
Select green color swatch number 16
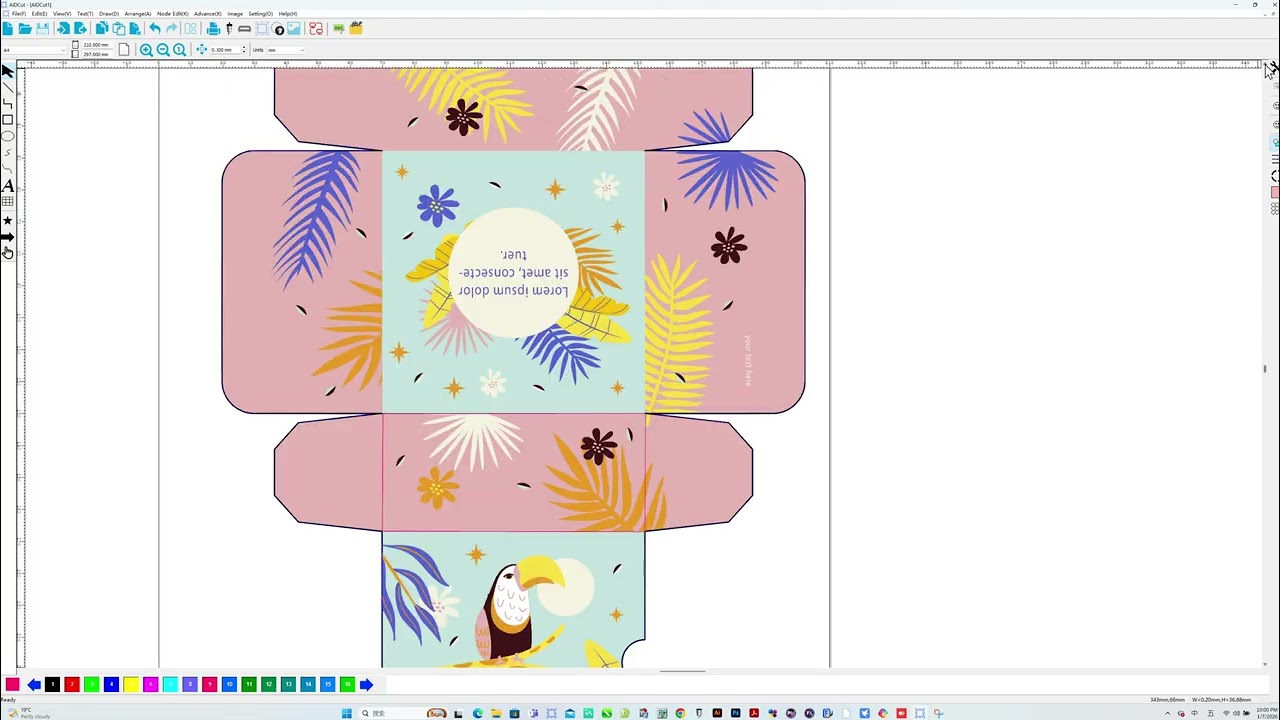click(x=347, y=684)
